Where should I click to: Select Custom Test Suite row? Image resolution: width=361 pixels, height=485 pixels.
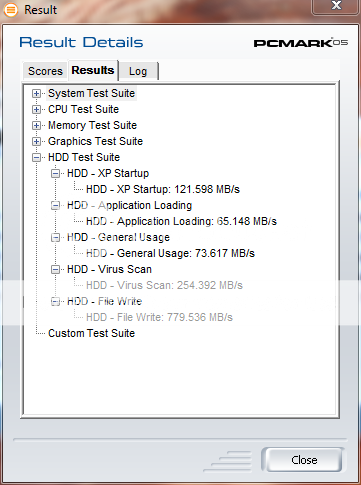coord(91,333)
